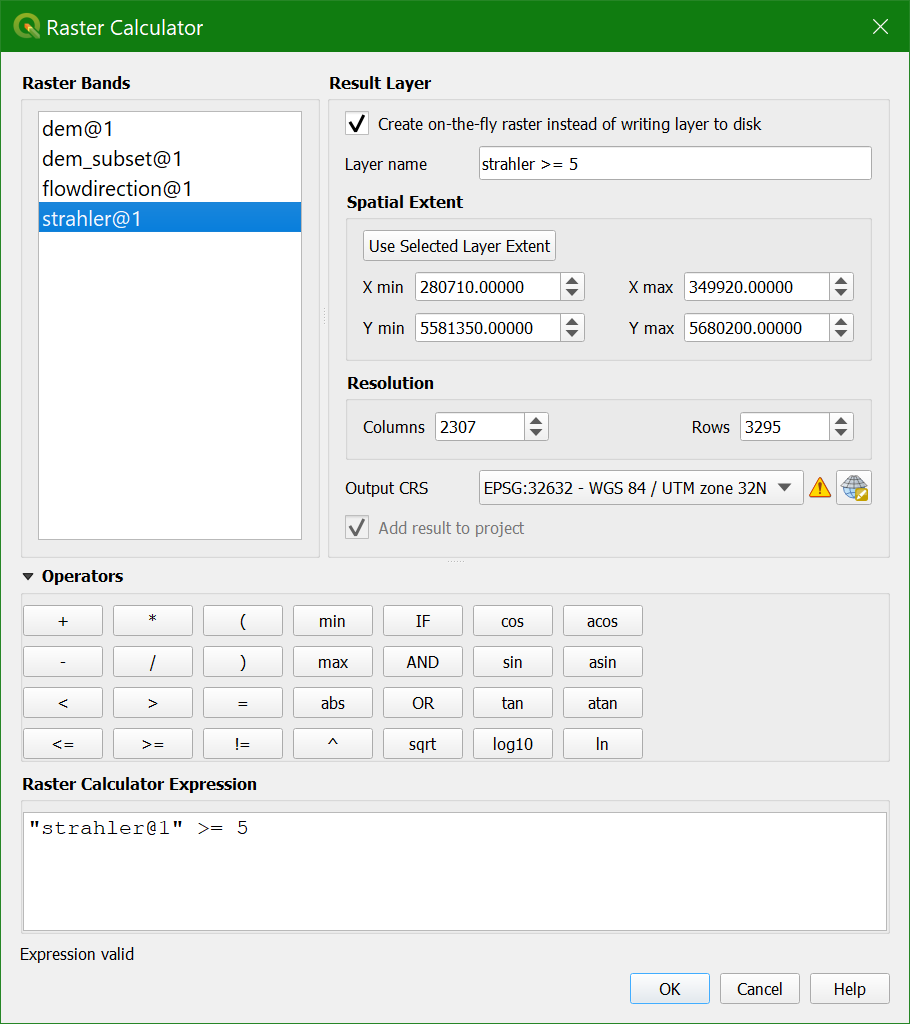Insert the min function

pos(333,620)
